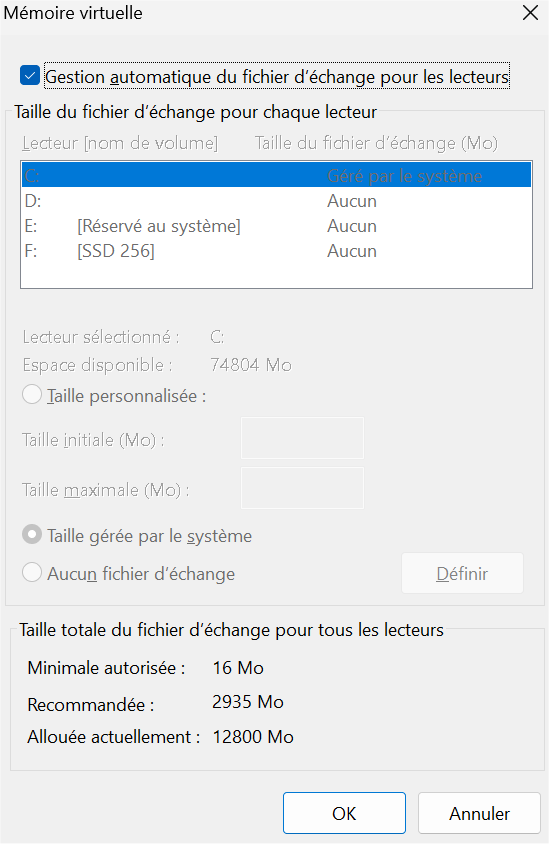549x844 pixels.
Task: Select drive F: SSD 256 row
Action: 276,251
